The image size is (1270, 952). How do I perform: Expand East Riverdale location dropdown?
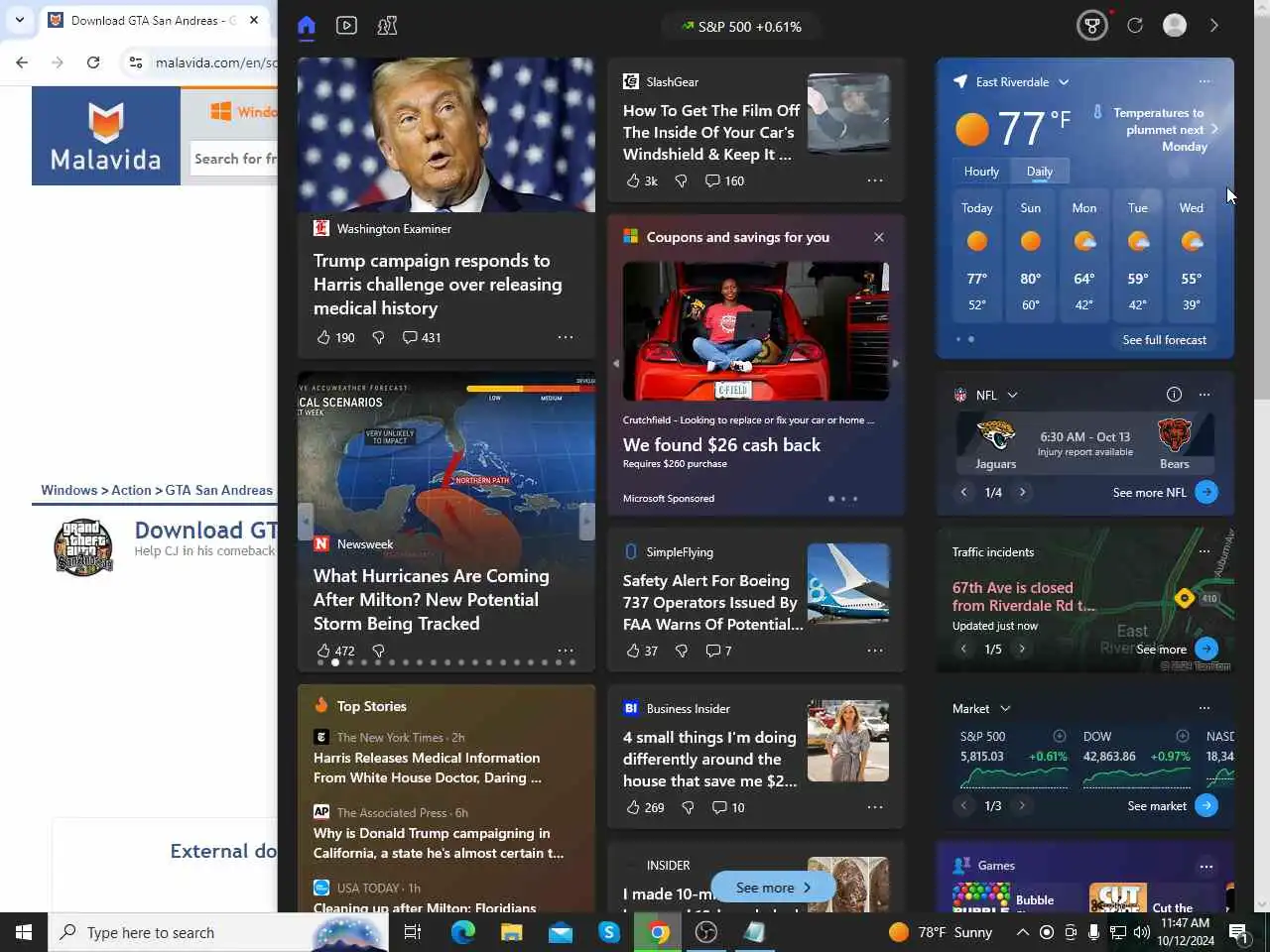pos(1064,82)
